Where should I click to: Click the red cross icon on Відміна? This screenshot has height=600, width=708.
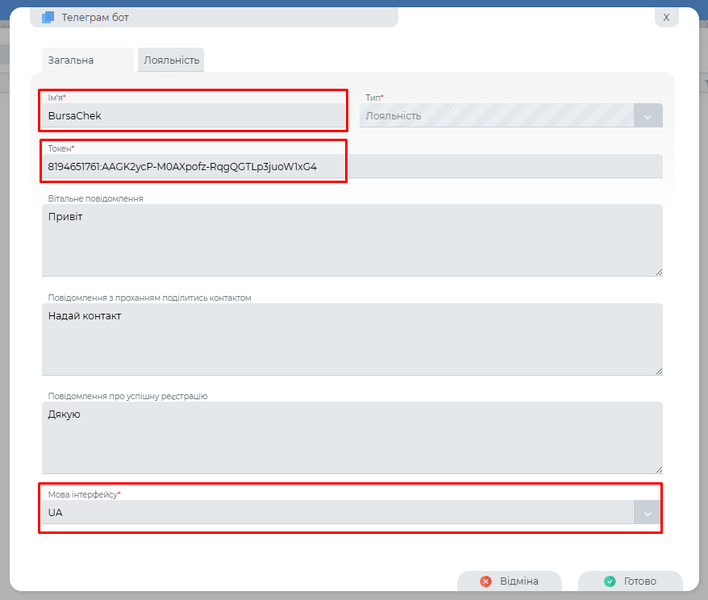(486, 581)
